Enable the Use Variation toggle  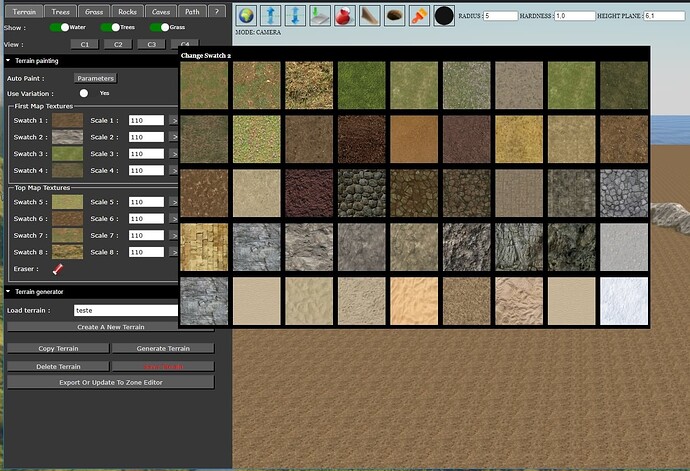[84, 93]
